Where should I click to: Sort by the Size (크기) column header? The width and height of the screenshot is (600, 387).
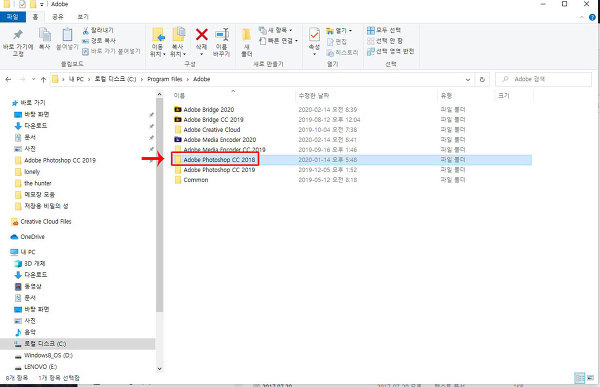(504, 95)
